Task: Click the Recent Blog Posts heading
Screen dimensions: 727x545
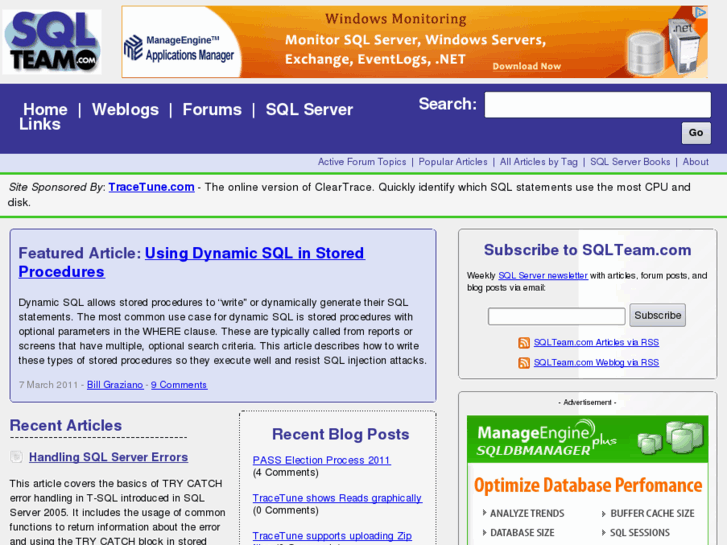Action: coord(341,434)
